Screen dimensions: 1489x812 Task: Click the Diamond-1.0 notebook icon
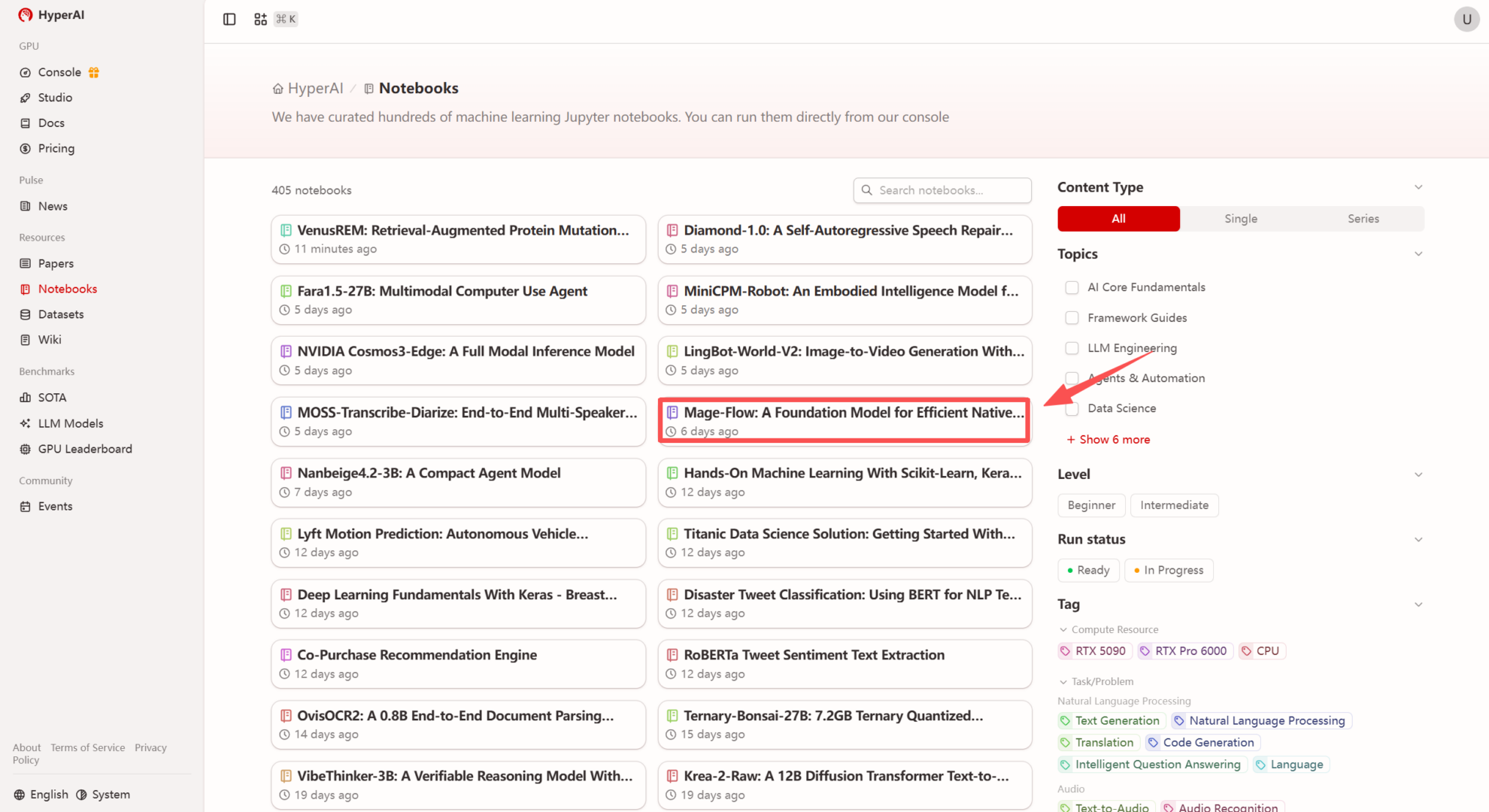click(x=672, y=230)
